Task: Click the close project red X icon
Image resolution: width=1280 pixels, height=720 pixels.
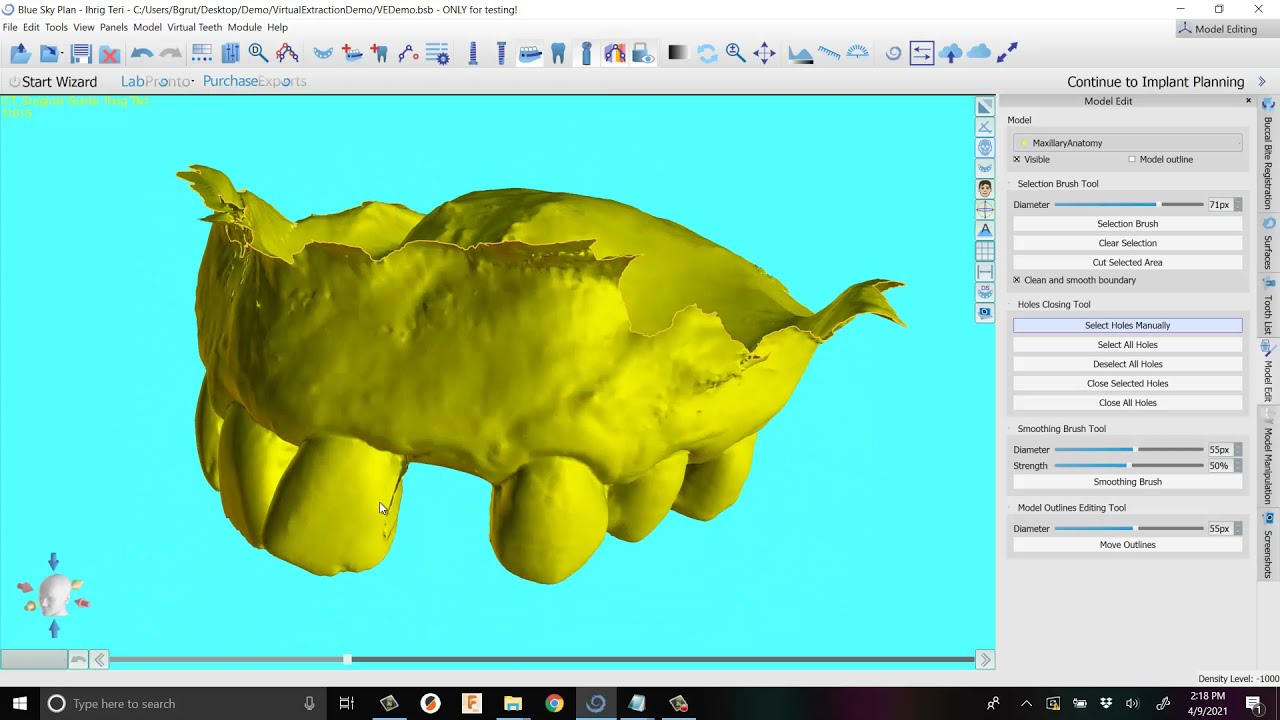Action: tap(110, 54)
